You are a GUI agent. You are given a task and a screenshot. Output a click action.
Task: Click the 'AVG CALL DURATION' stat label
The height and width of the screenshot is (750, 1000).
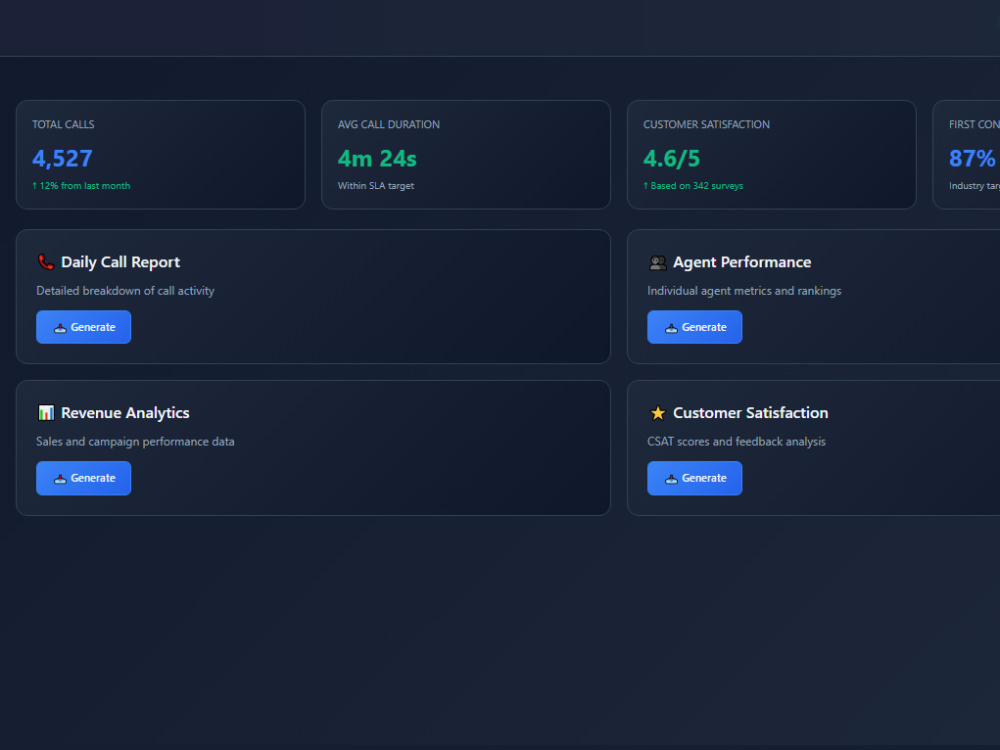pyautogui.click(x=388, y=124)
